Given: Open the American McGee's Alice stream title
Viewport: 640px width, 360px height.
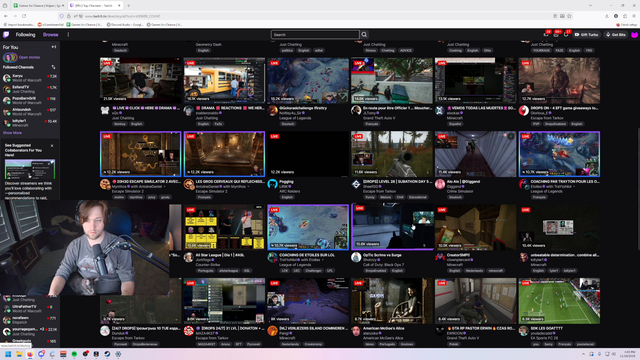Looking at the screenshot, I should 383,329.
